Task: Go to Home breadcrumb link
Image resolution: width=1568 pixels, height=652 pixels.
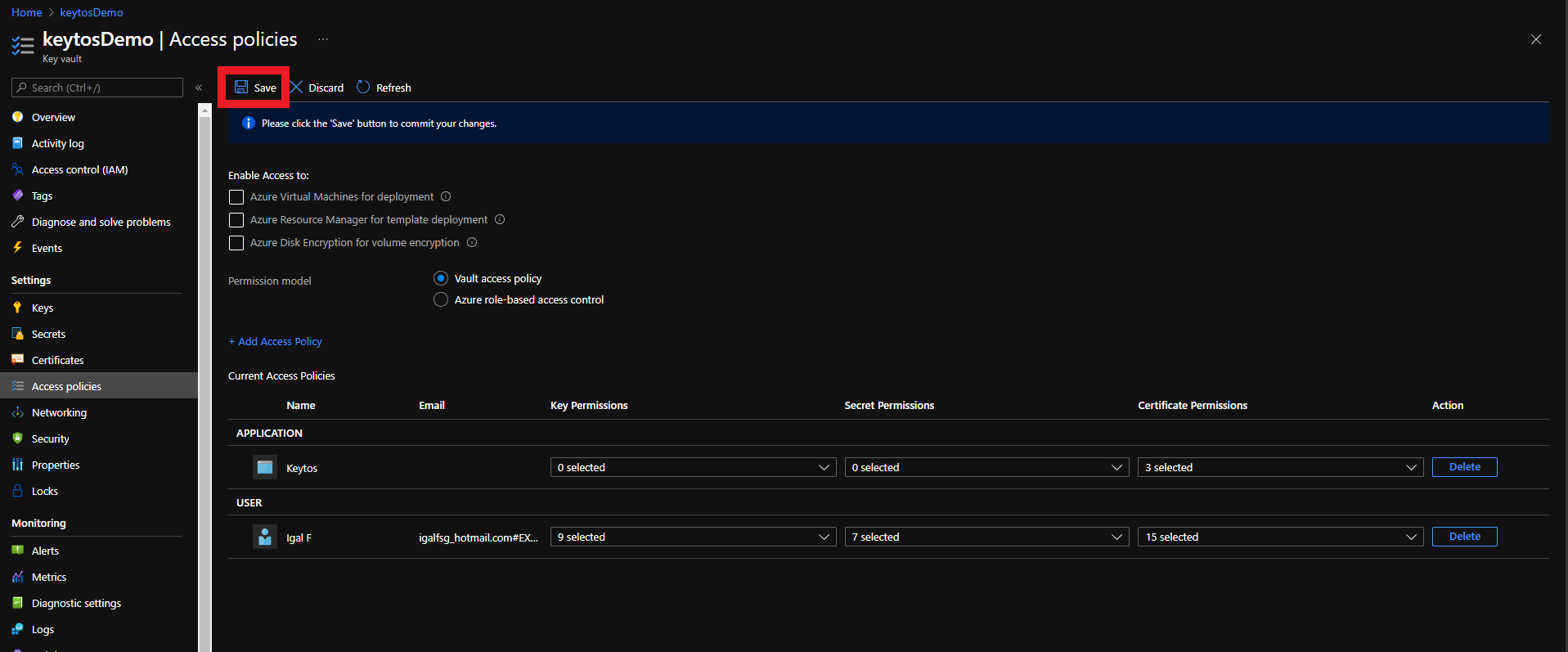Action: coord(27,12)
